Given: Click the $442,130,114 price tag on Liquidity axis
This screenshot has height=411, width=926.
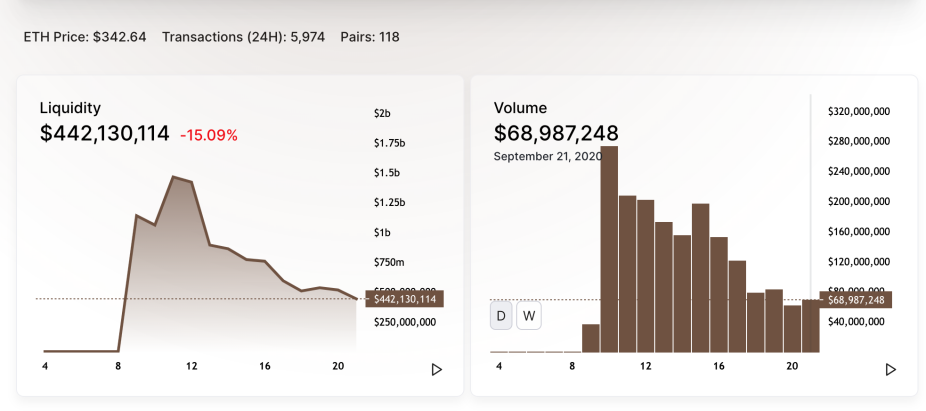Looking at the screenshot, I should (x=405, y=299).
